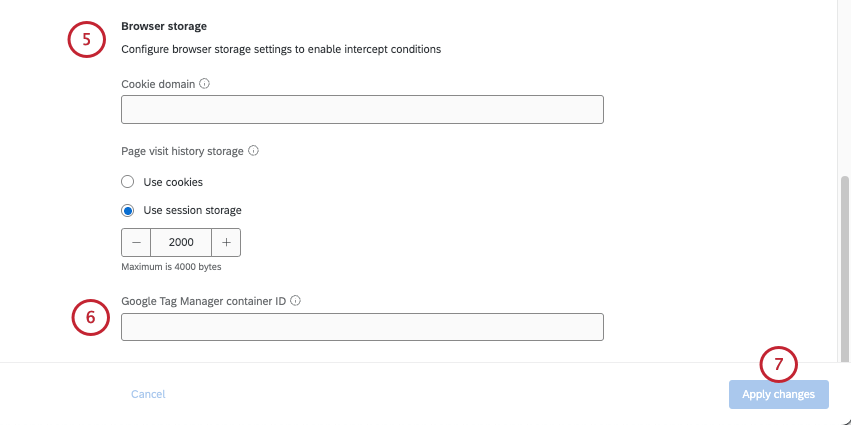Click the Cancel link

(148, 394)
